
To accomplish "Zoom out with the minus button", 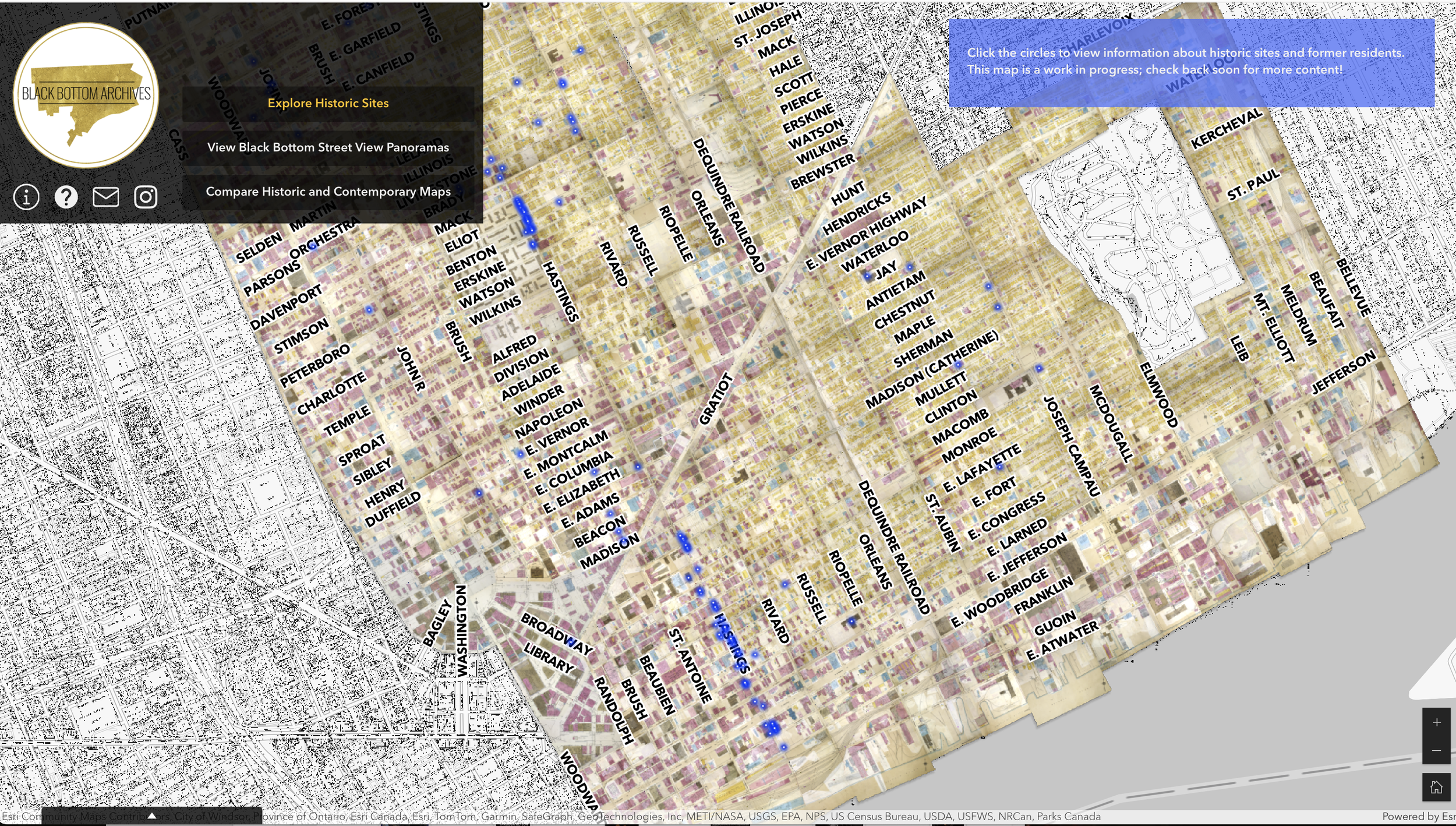I will [1436, 750].
